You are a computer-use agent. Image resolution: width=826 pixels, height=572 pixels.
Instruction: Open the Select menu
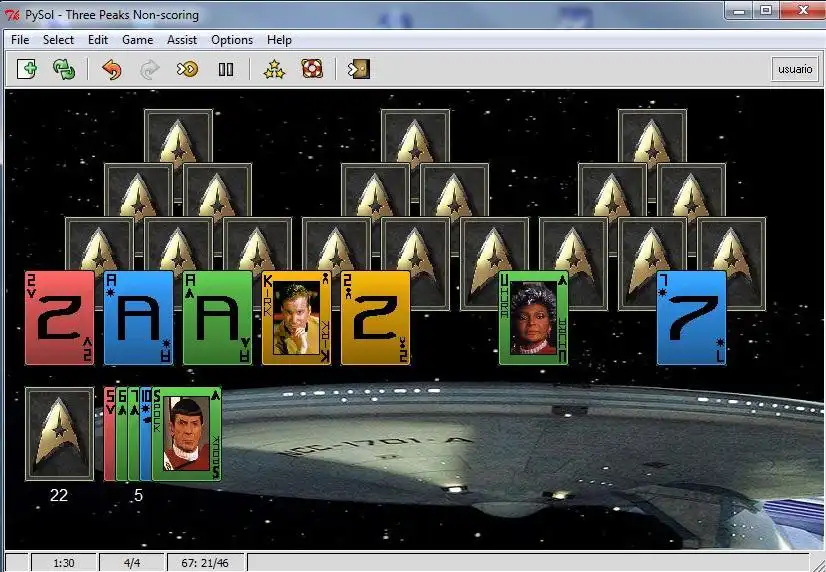(x=58, y=40)
